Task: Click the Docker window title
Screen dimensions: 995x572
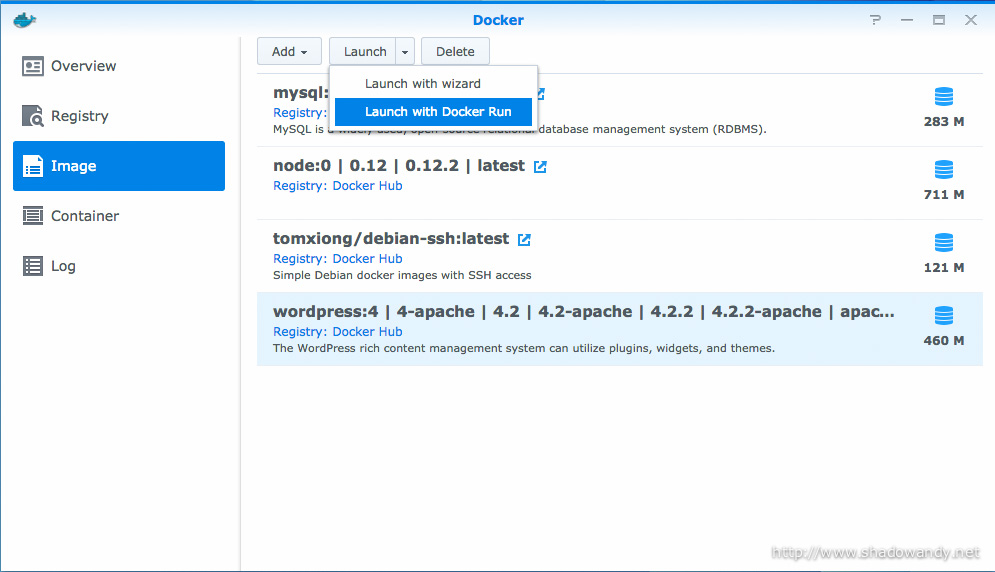Action: pyautogui.click(x=498, y=20)
